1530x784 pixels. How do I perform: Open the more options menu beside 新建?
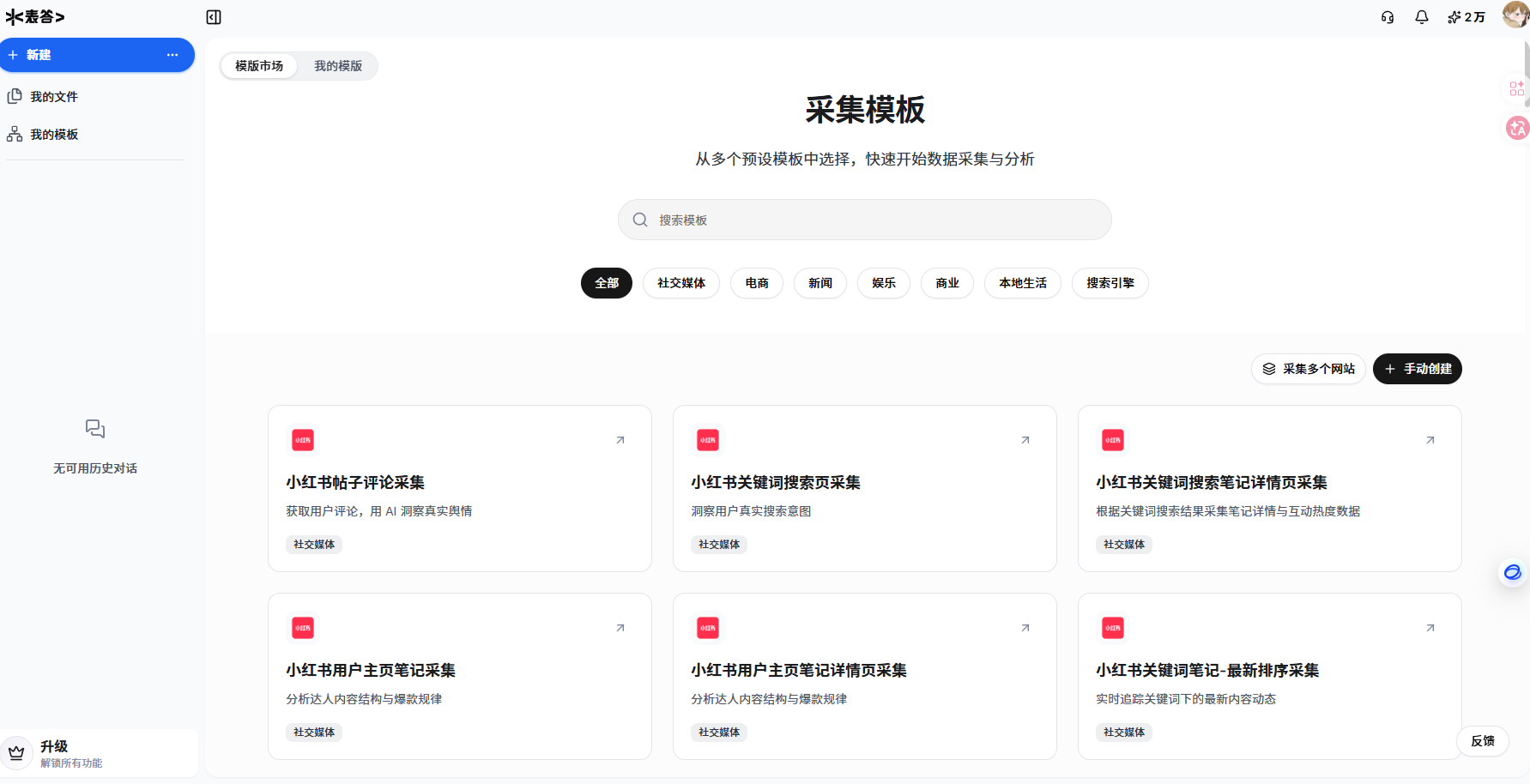tap(172, 55)
